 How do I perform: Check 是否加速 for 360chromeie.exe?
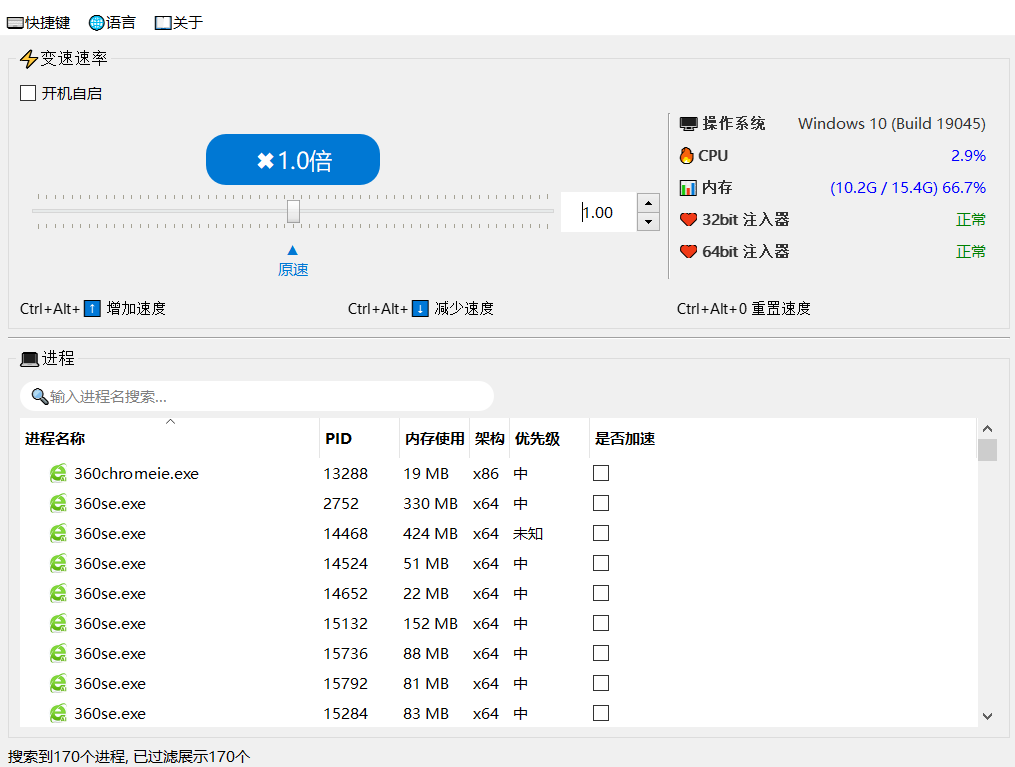coord(600,473)
